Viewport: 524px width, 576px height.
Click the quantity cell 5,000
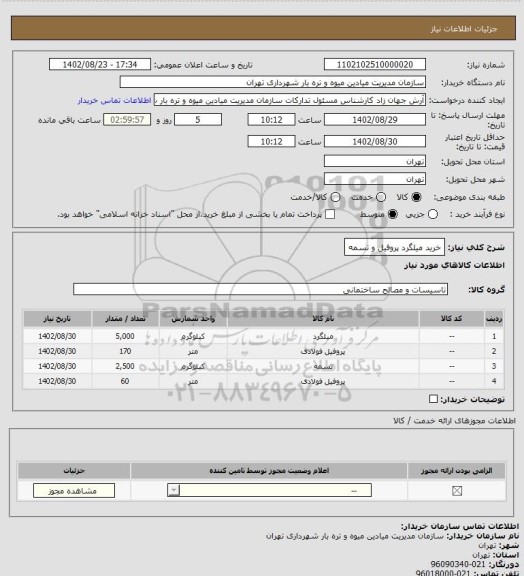click(125, 336)
